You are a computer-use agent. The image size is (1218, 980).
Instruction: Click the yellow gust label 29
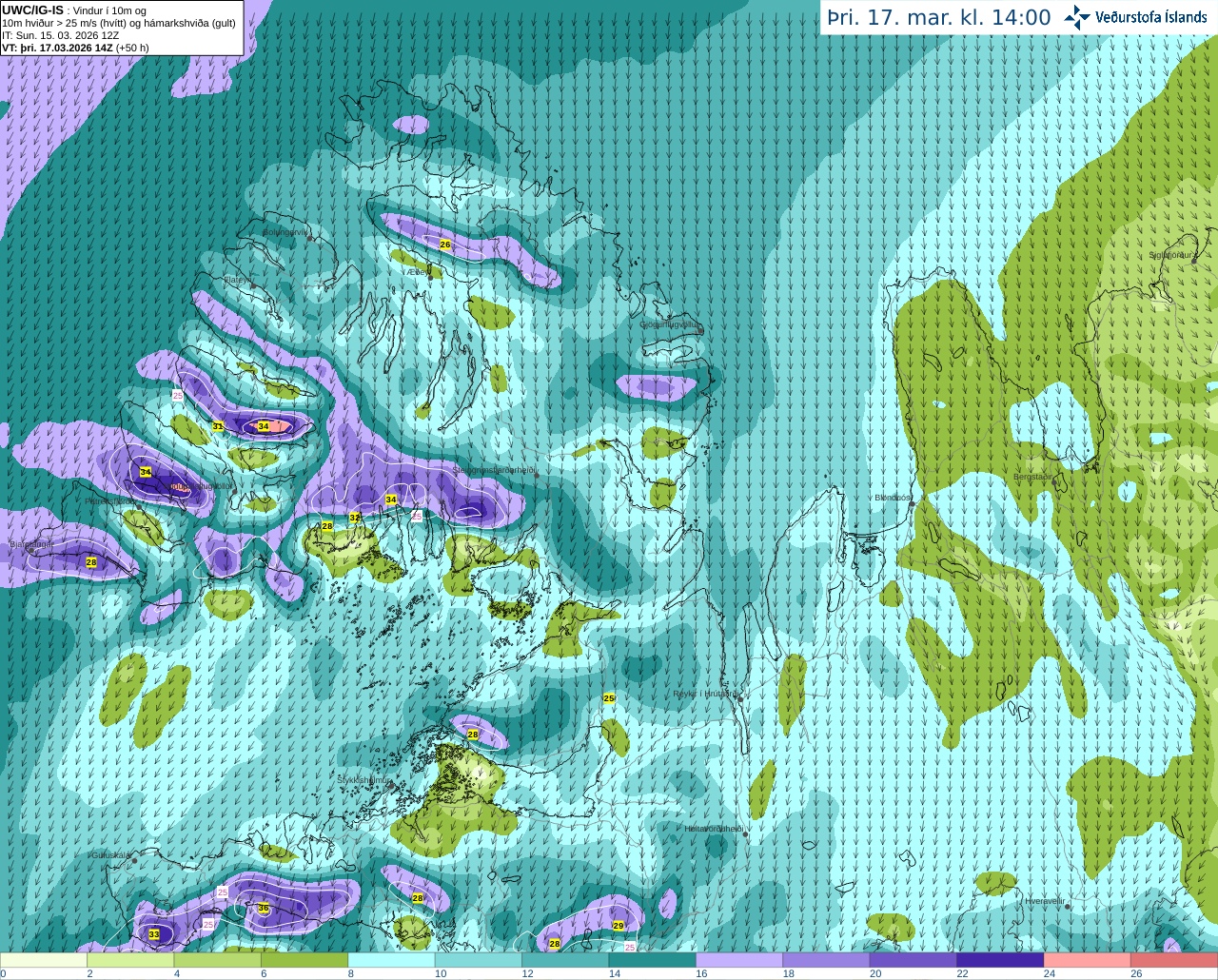(x=618, y=926)
